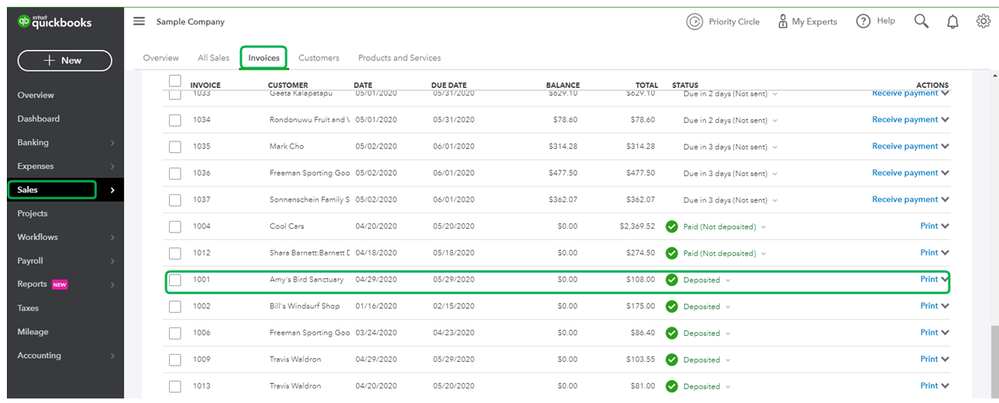Image resolution: width=999 pixels, height=403 pixels.
Task: Click Print for invoice 1009
Action: pyautogui.click(x=929, y=359)
